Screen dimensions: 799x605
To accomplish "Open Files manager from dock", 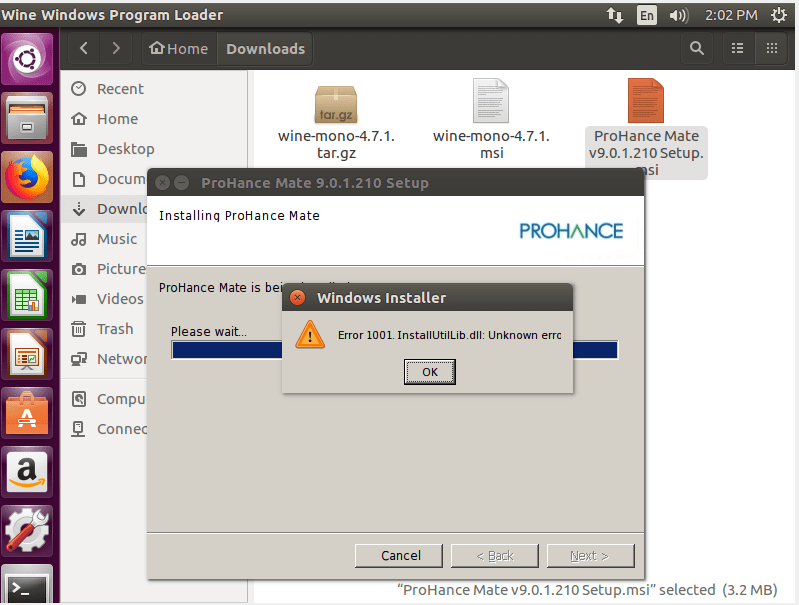I will [x=26, y=118].
